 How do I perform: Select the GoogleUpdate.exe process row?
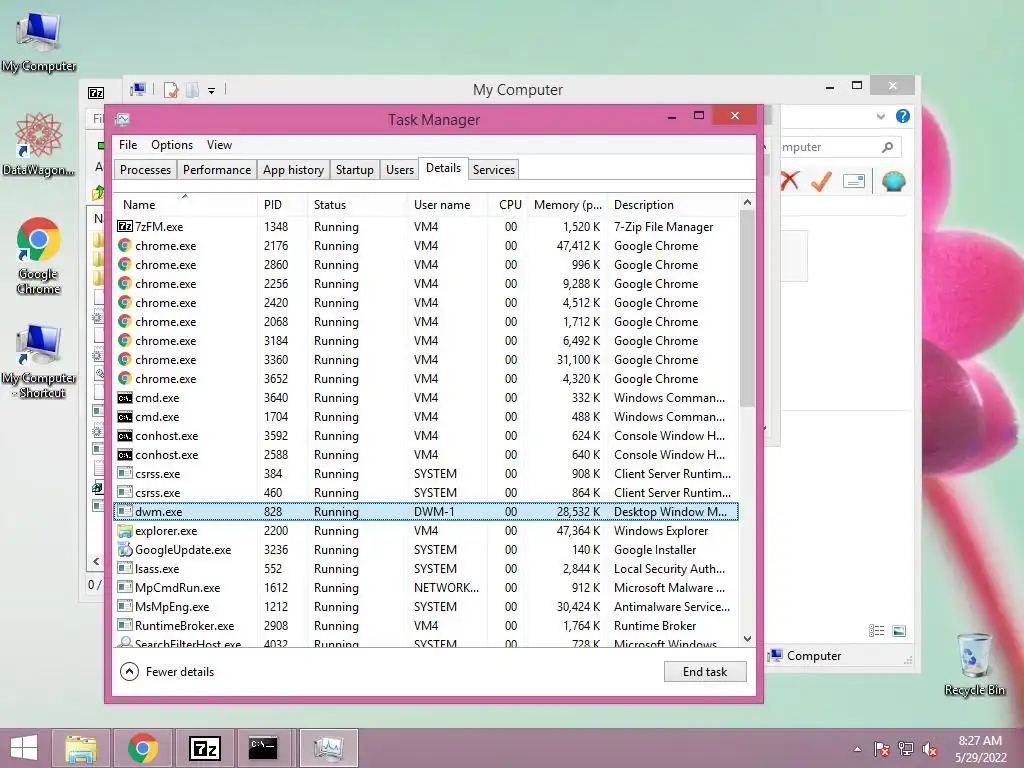coord(426,550)
